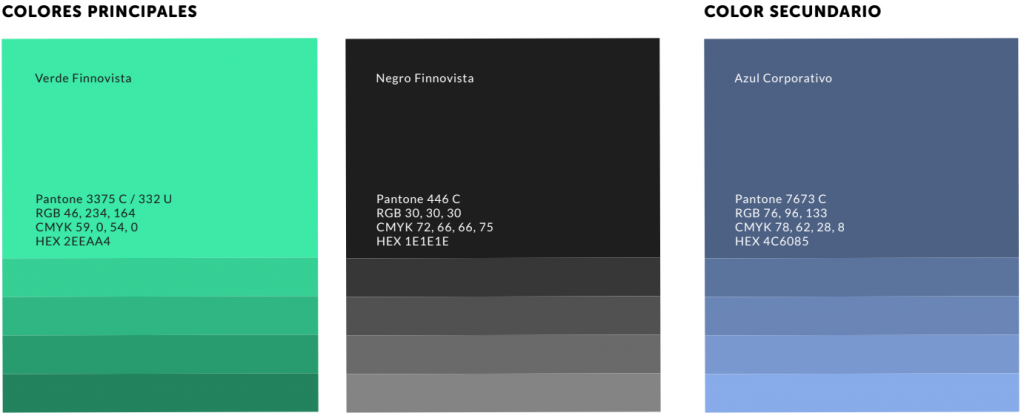Click 'Pantone 446 C' text
Screen dimensions: 1024x413
pos(419,199)
